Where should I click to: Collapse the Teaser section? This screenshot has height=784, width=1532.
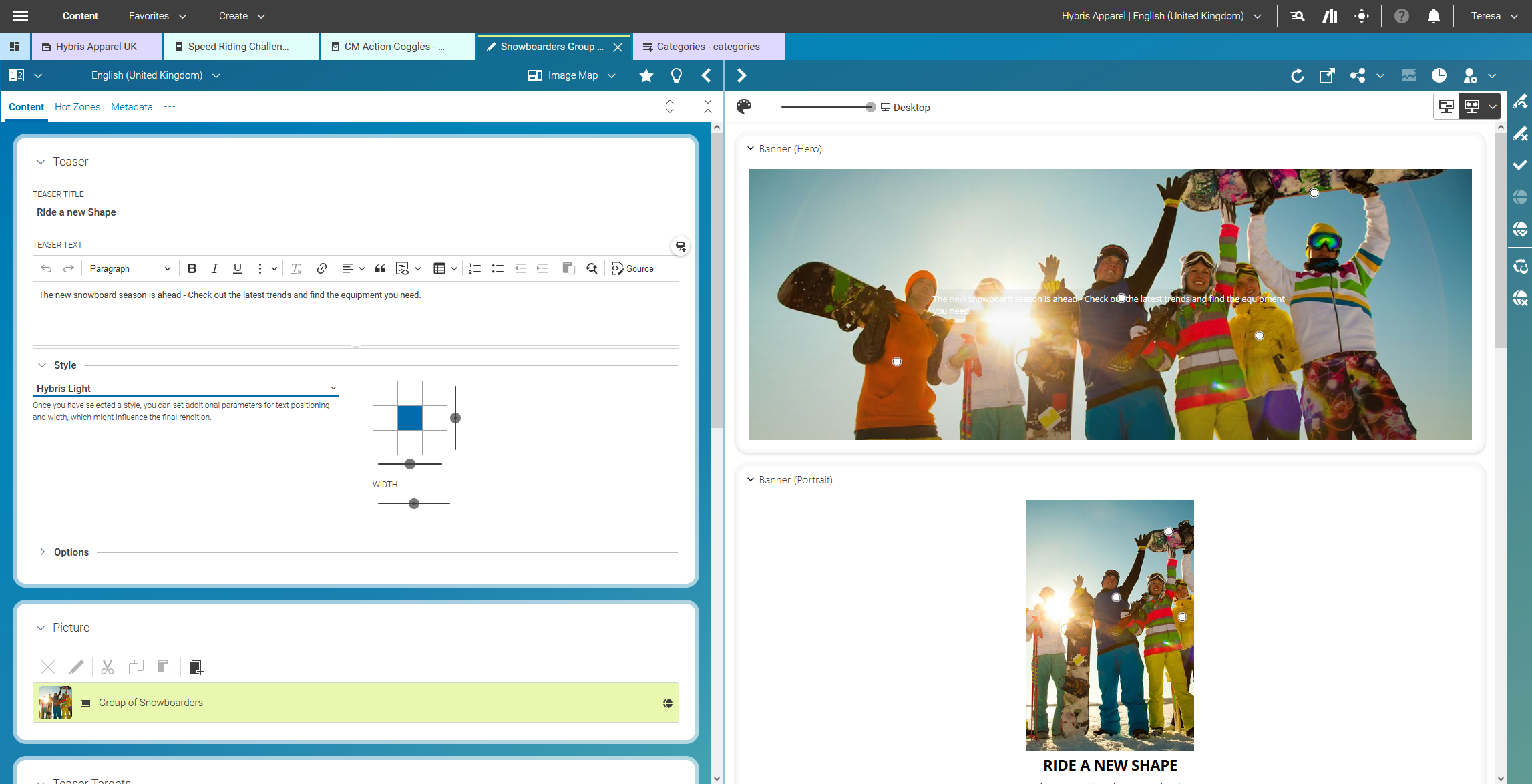tap(41, 162)
